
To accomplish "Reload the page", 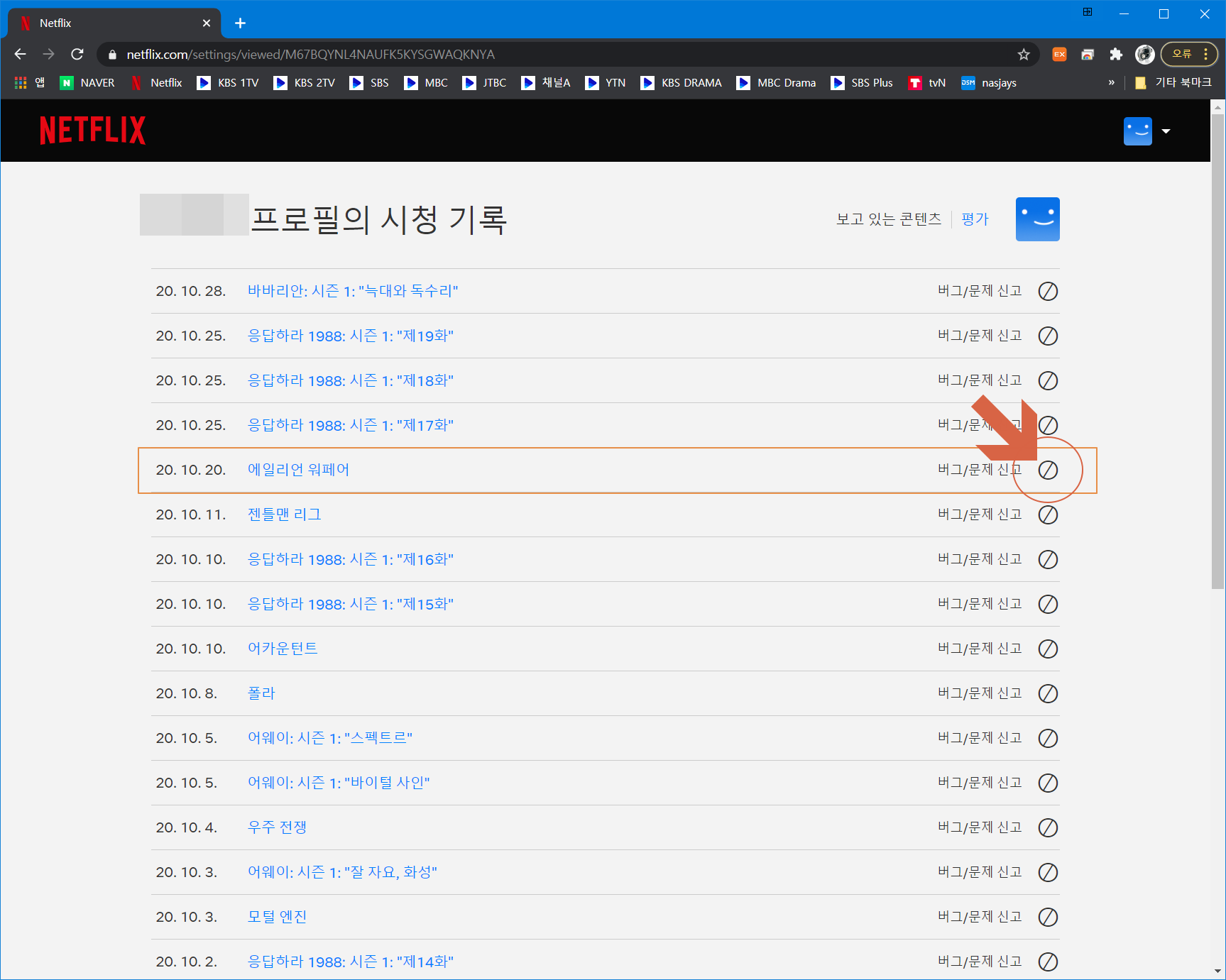I will tap(77, 55).
